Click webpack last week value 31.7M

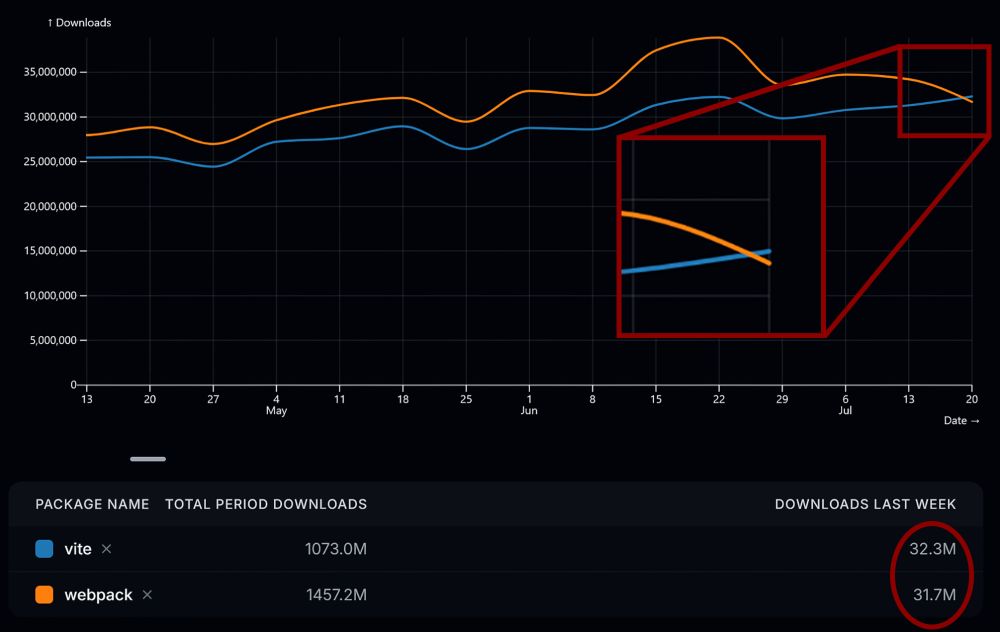click(x=934, y=595)
